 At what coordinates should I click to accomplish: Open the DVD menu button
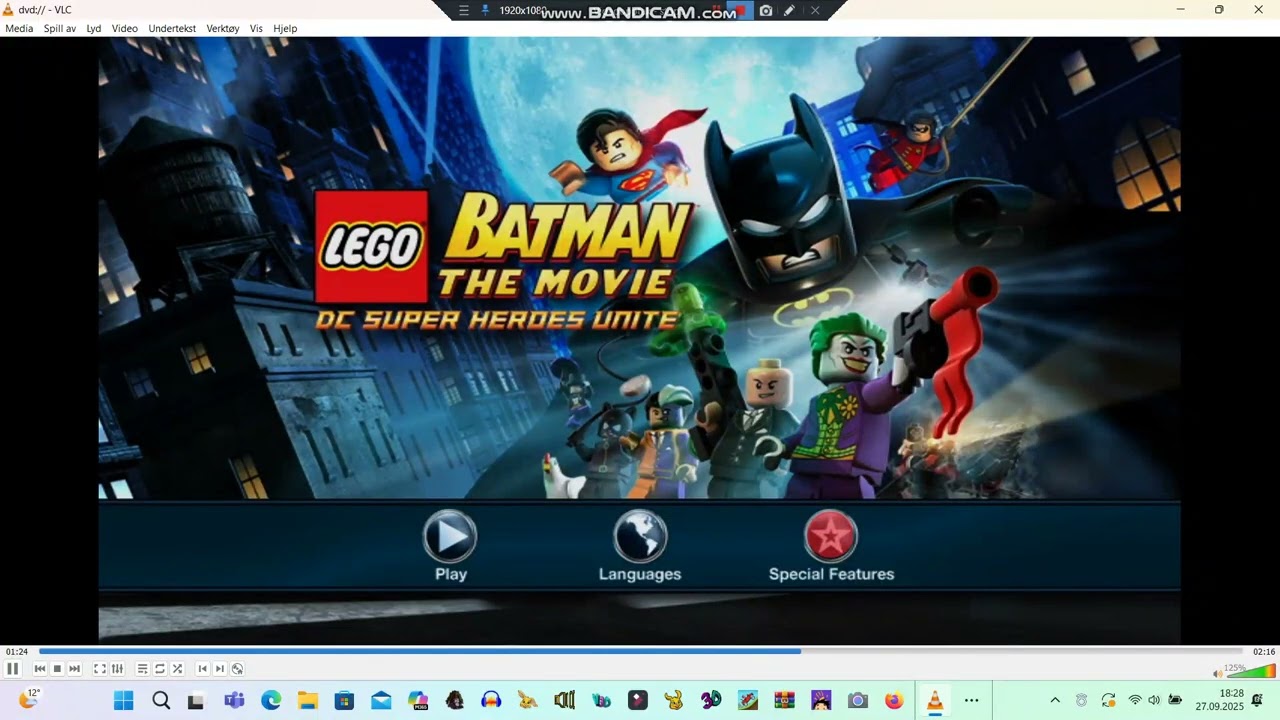[x=237, y=669]
